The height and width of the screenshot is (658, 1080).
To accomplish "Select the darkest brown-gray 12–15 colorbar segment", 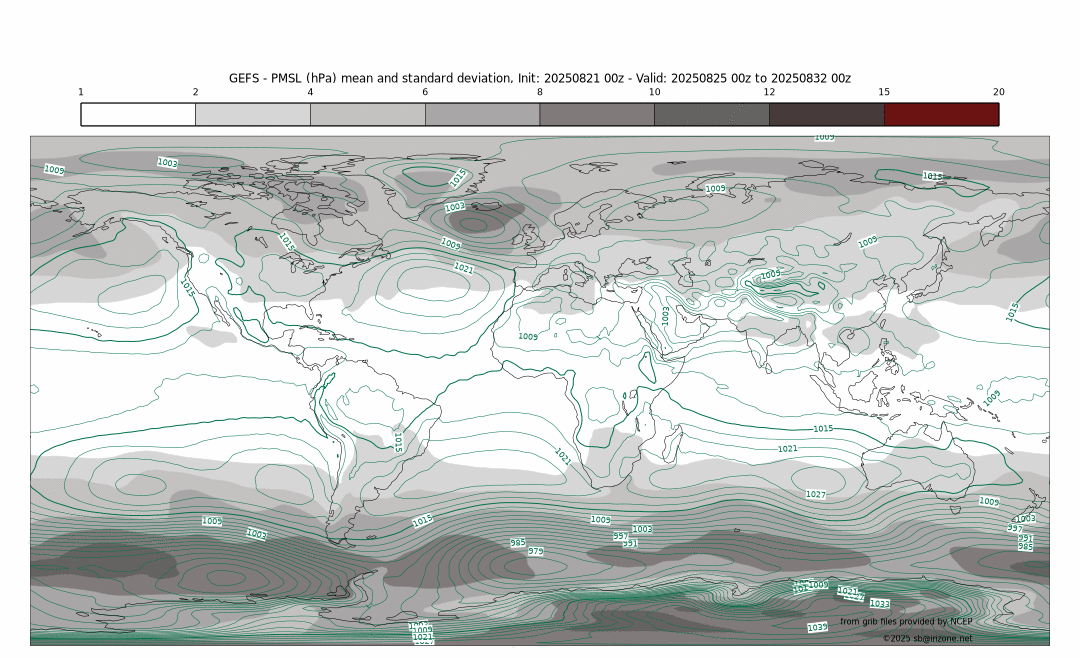I will point(826,114).
